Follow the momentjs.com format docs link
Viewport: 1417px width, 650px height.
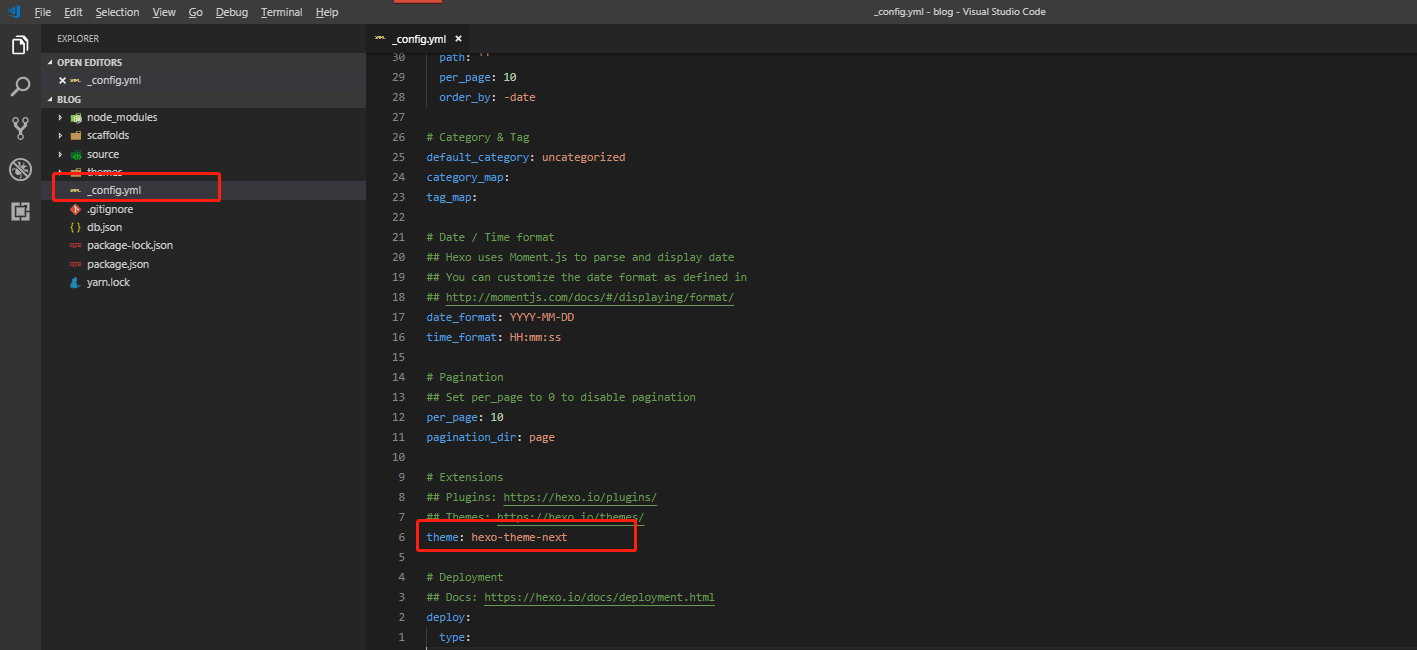point(590,297)
